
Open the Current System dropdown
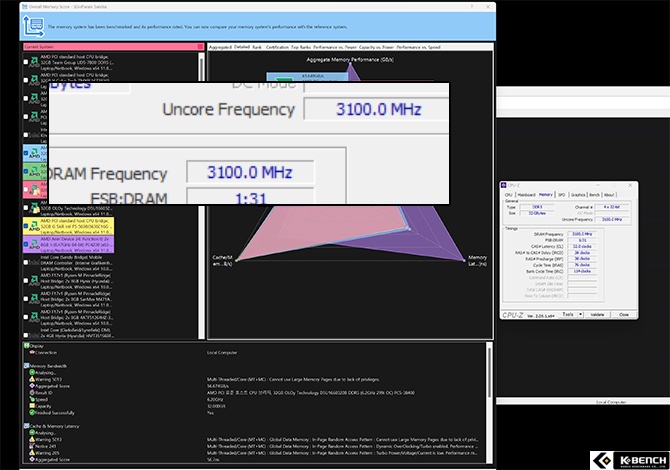point(200,47)
